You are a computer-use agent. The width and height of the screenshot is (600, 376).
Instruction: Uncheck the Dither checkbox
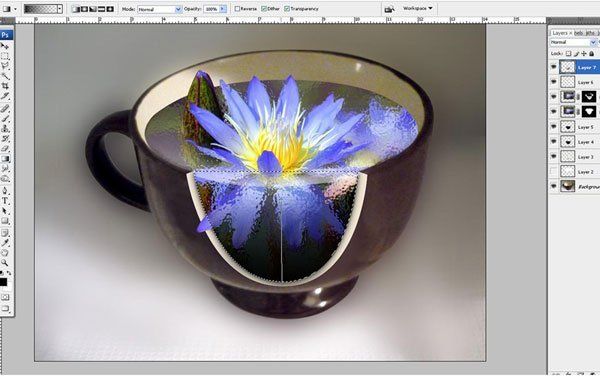pos(264,8)
